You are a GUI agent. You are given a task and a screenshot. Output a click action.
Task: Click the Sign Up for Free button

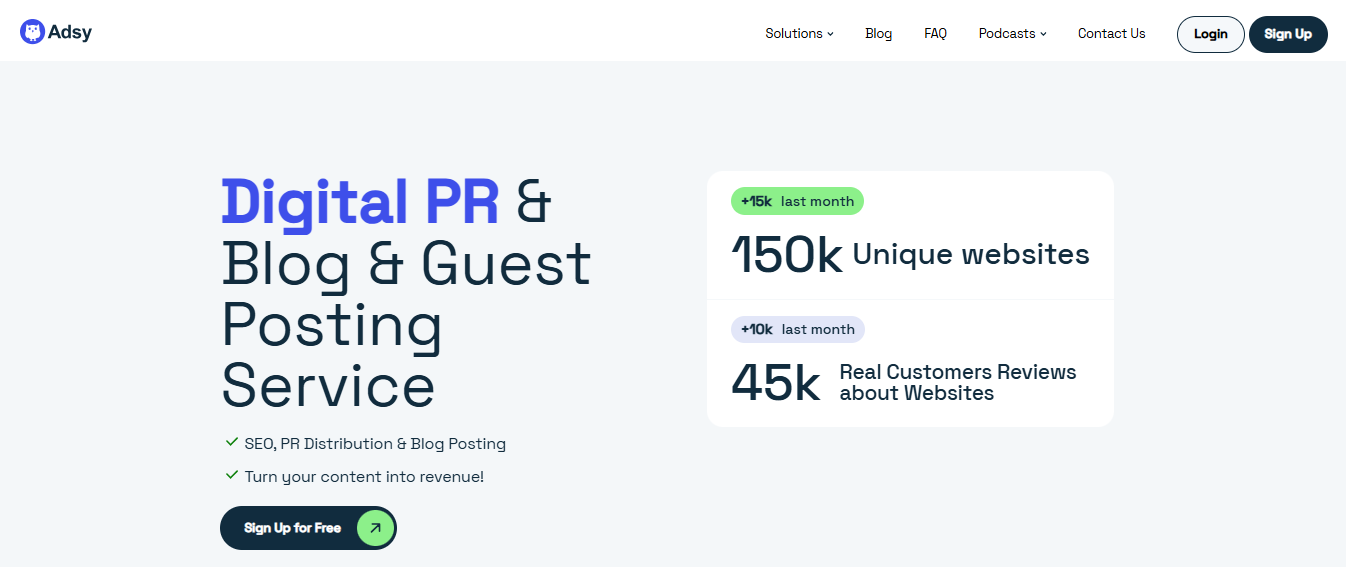308,528
